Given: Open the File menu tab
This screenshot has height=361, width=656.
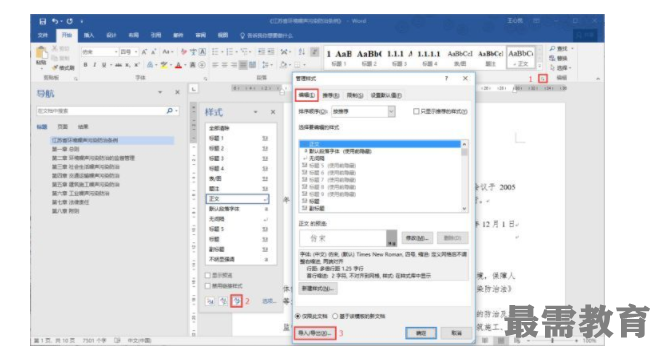Looking at the screenshot, I should tap(43, 35).
